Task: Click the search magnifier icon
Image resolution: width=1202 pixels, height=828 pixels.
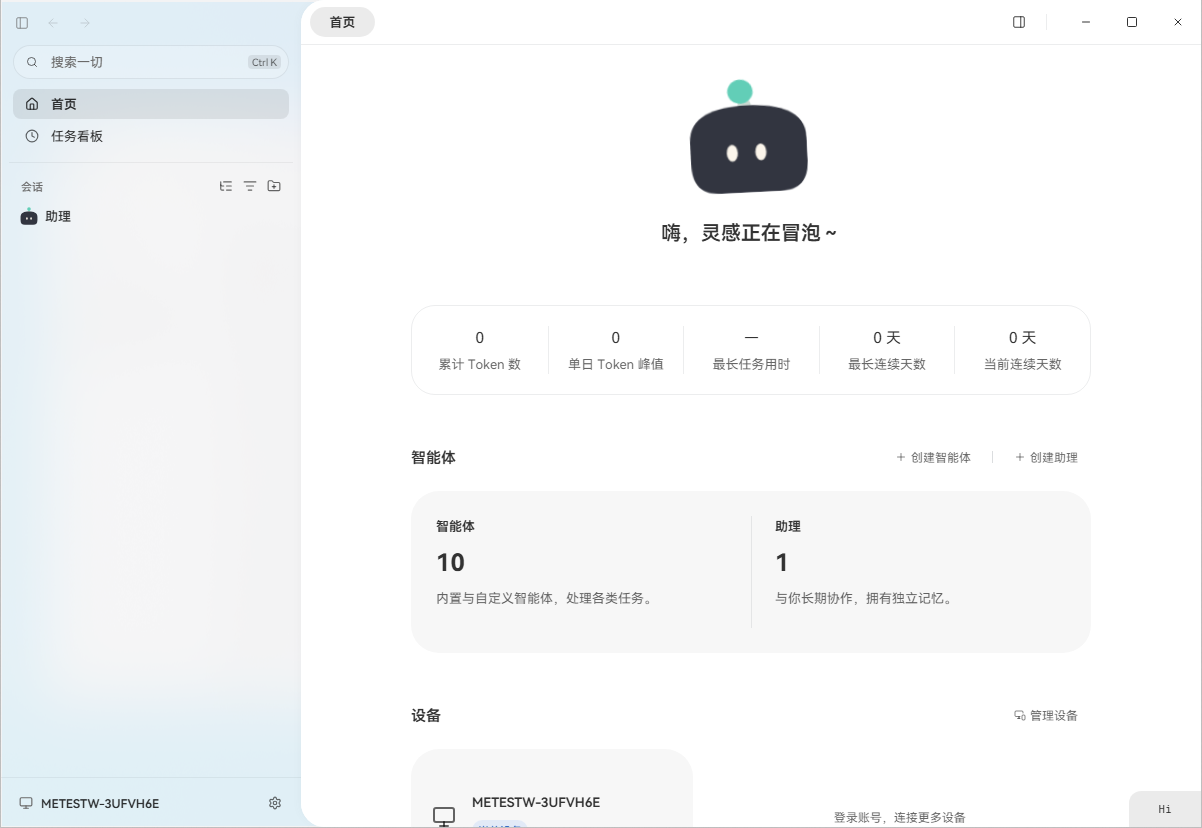Action: 32,62
